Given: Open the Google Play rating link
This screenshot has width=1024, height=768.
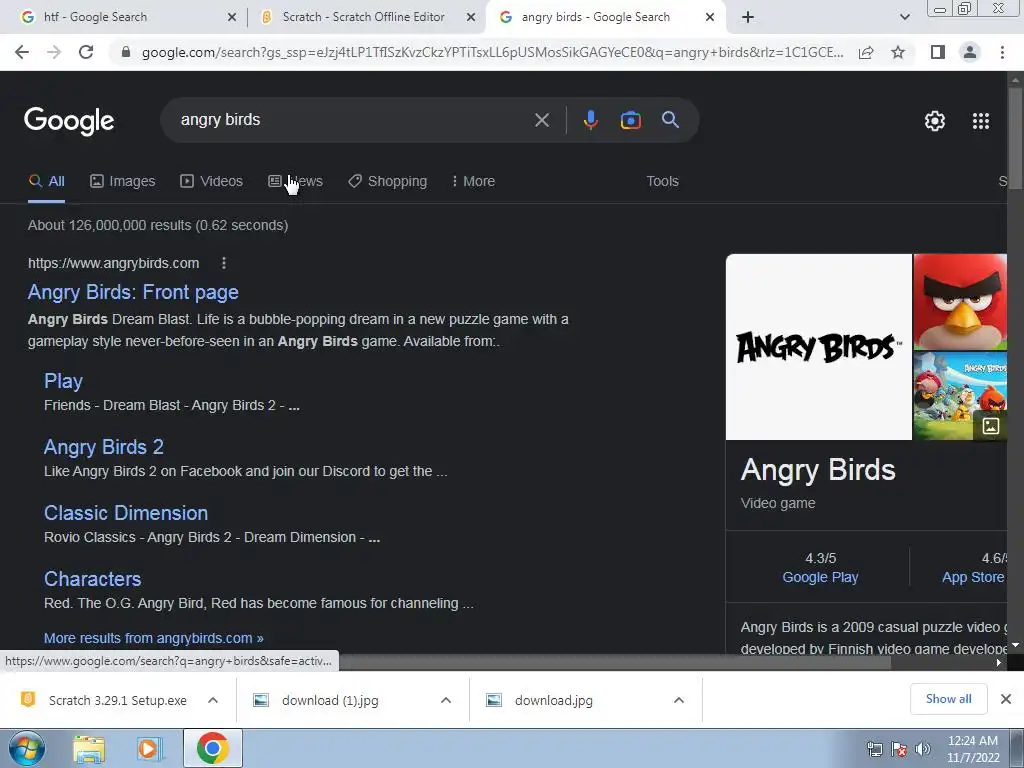Looking at the screenshot, I should coord(820,577).
